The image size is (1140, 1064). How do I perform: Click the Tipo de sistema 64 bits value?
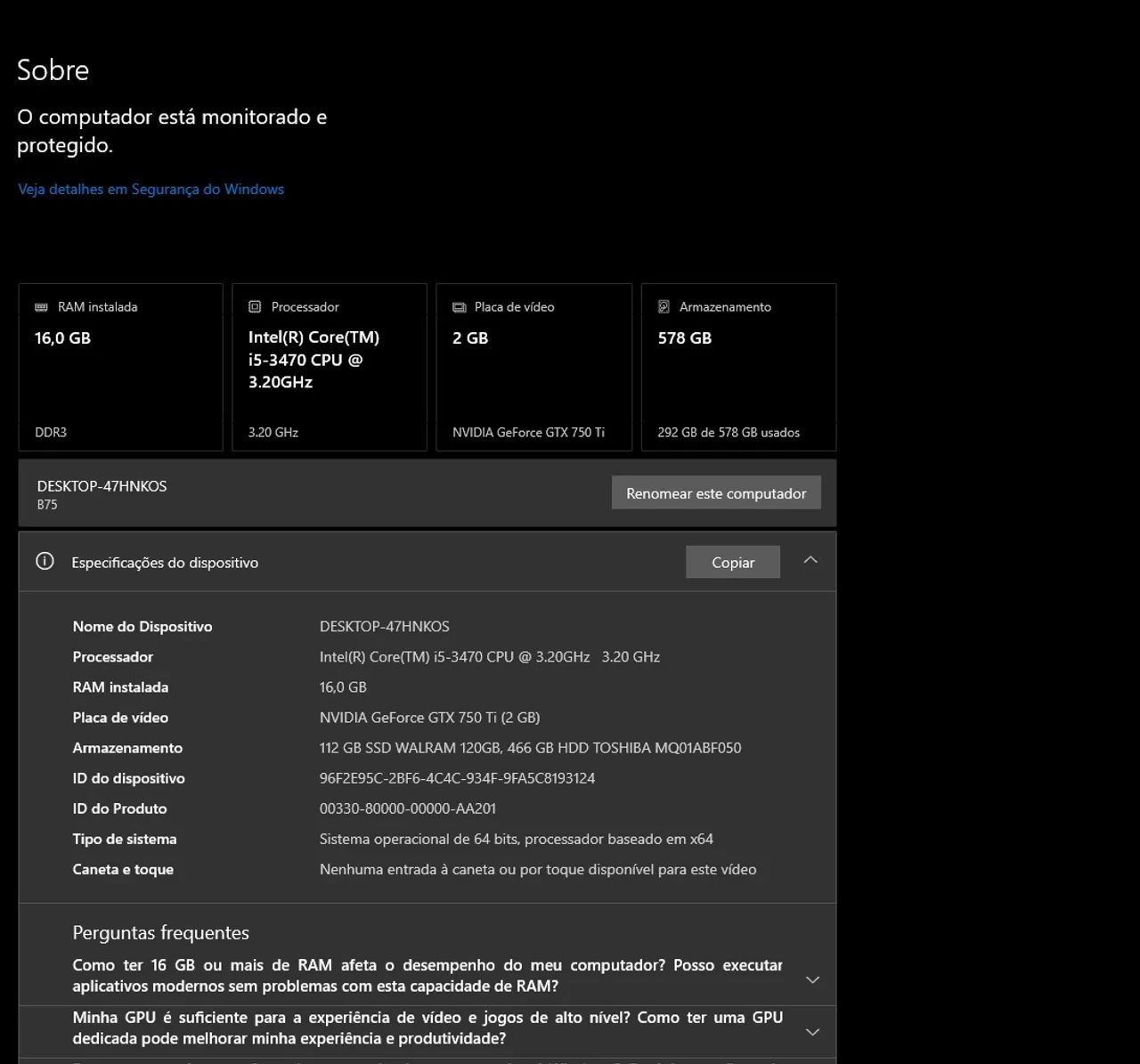(516, 839)
